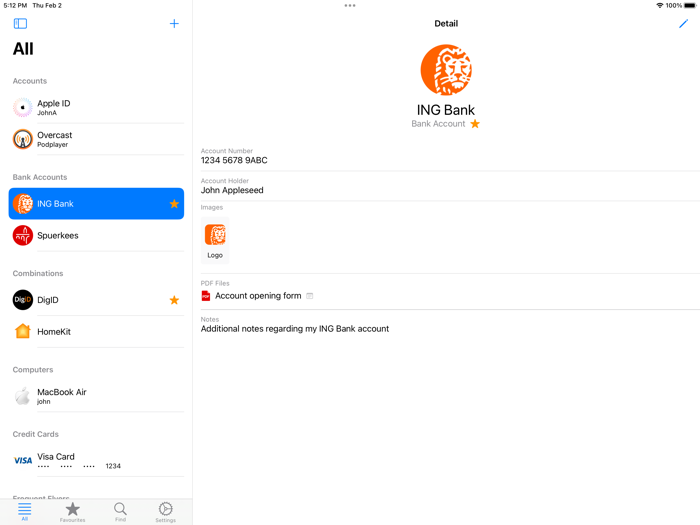
Task: Click the red Spuerkees icon
Action: click(22, 235)
